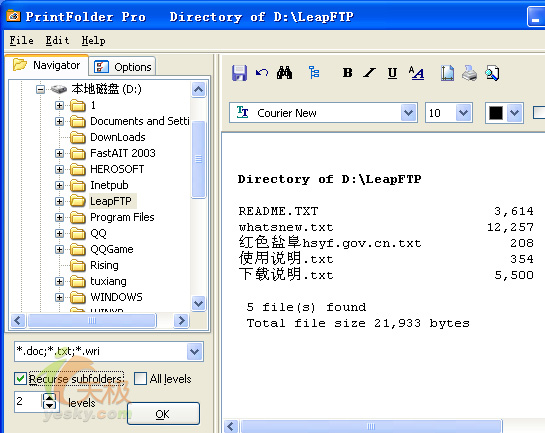Open the font size 10 dropdown
545x433 pixels.
[463, 113]
